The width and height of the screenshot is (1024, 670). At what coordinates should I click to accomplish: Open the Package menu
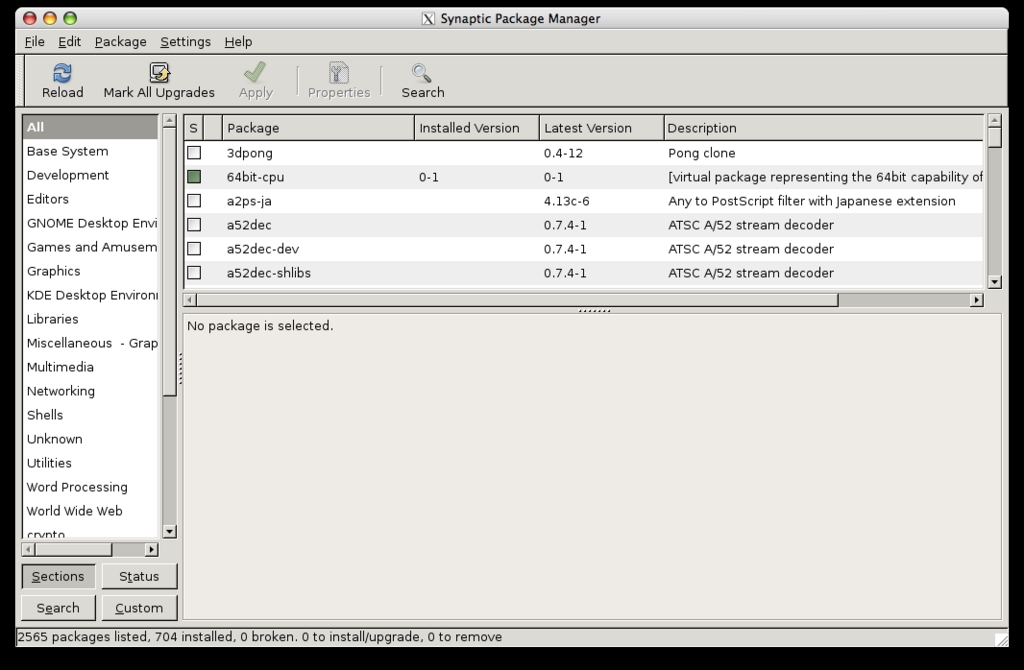pos(120,42)
